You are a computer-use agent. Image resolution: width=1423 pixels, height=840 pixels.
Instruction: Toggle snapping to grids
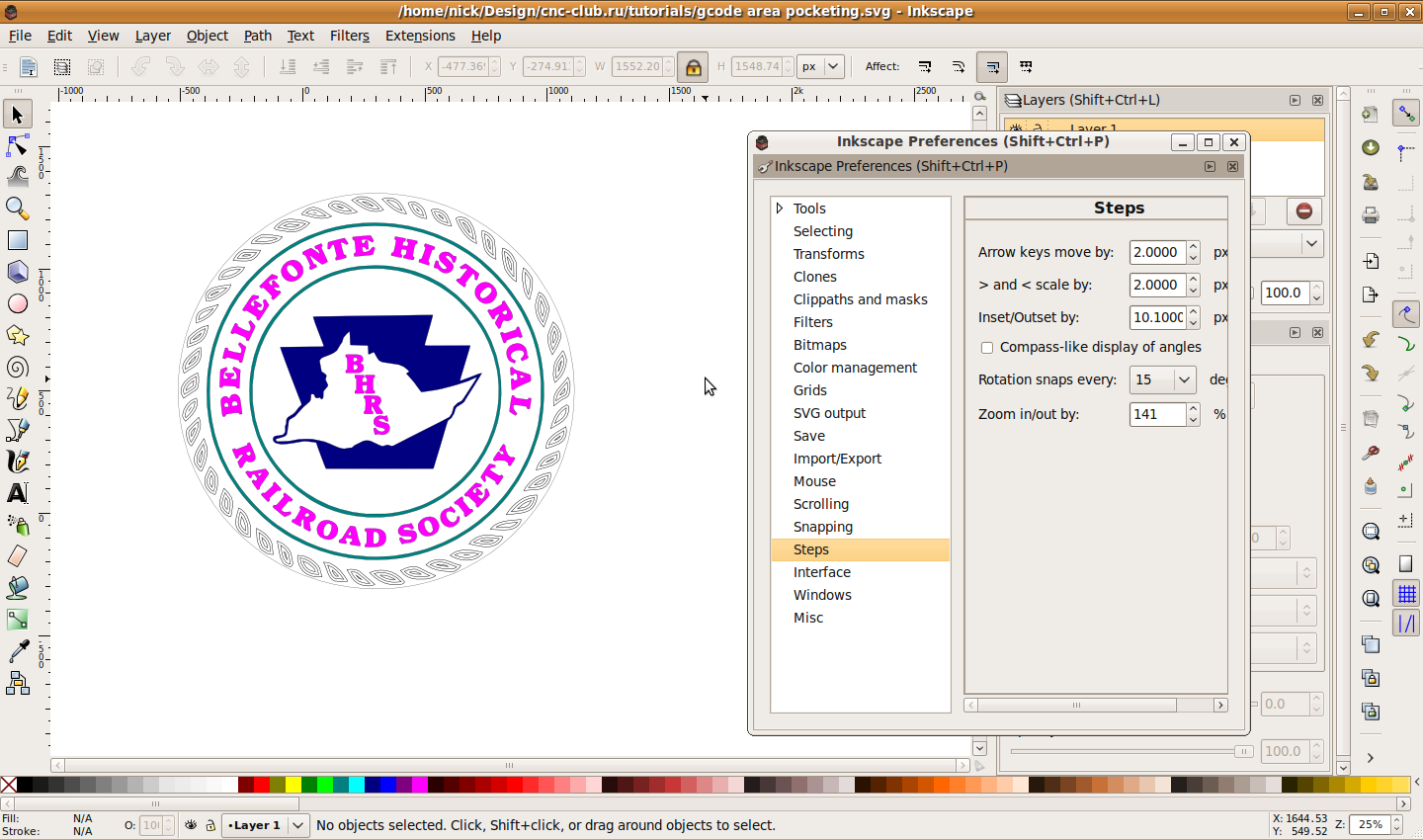(x=1406, y=594)
